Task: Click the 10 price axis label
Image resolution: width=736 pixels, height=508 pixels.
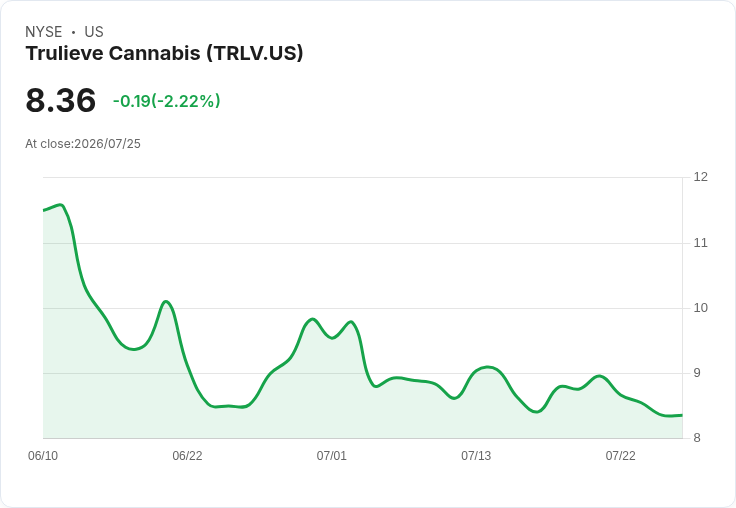Action: pos(700,308)
